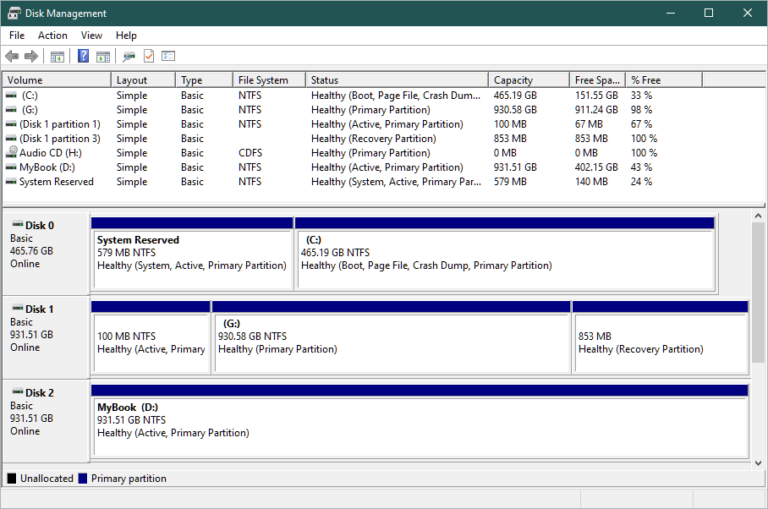Click the Primary partition blue legend swatch
The height and width of the screenshot is (509, 768).
pos(83,479)
